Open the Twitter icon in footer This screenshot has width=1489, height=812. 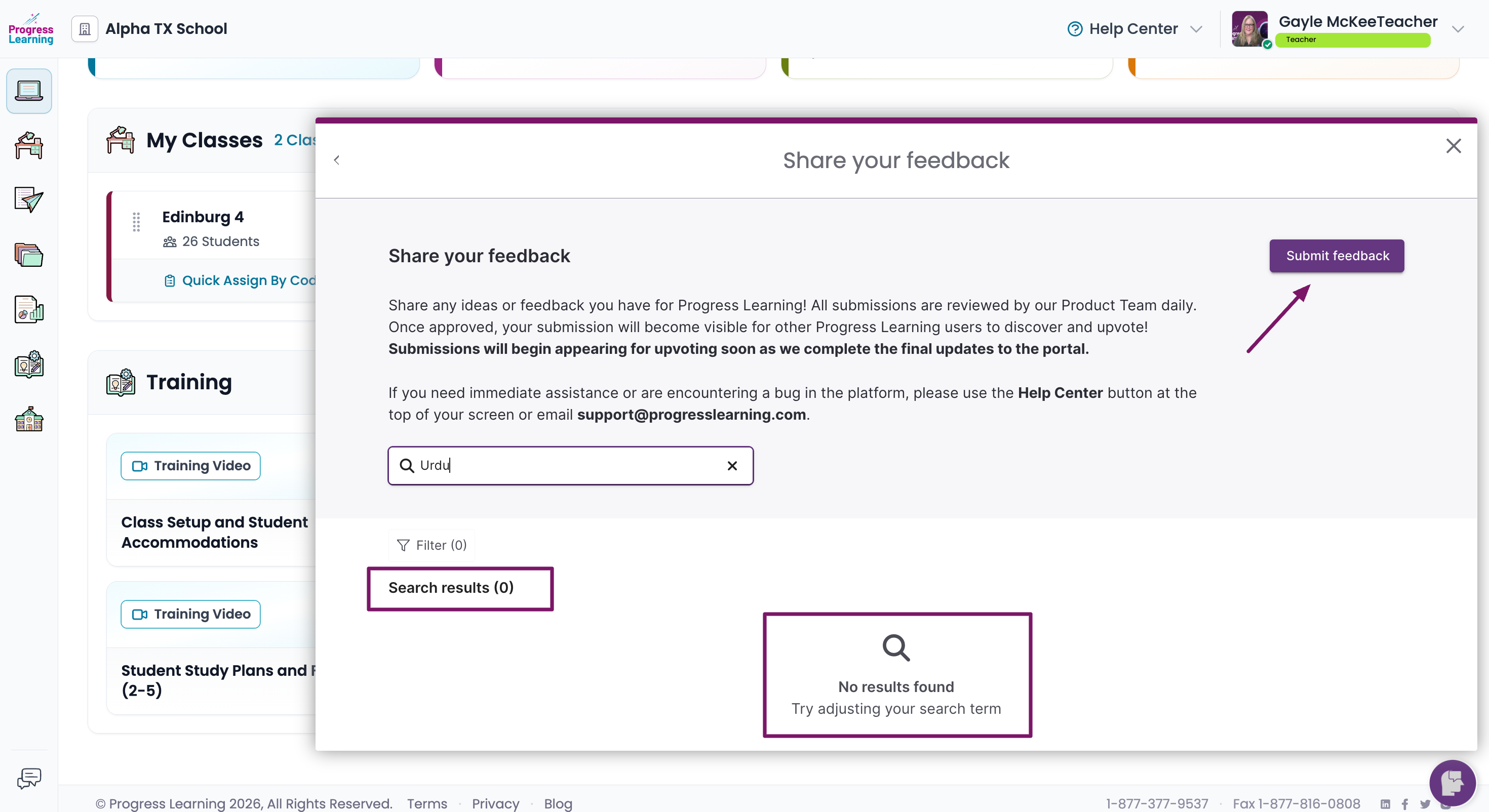1425,804
